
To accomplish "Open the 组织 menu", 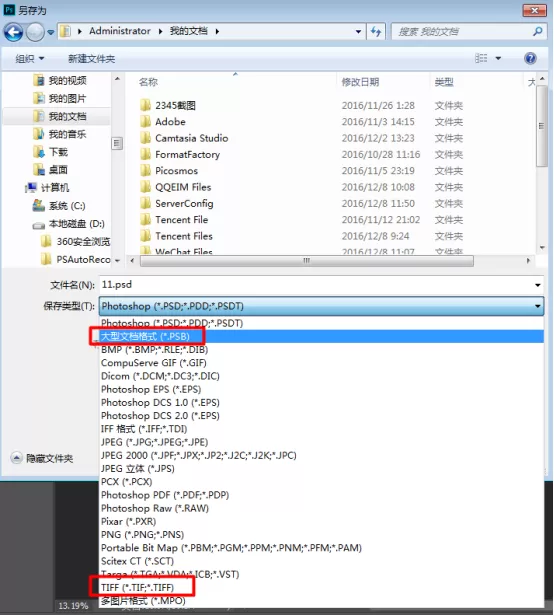I will point(29,59).
